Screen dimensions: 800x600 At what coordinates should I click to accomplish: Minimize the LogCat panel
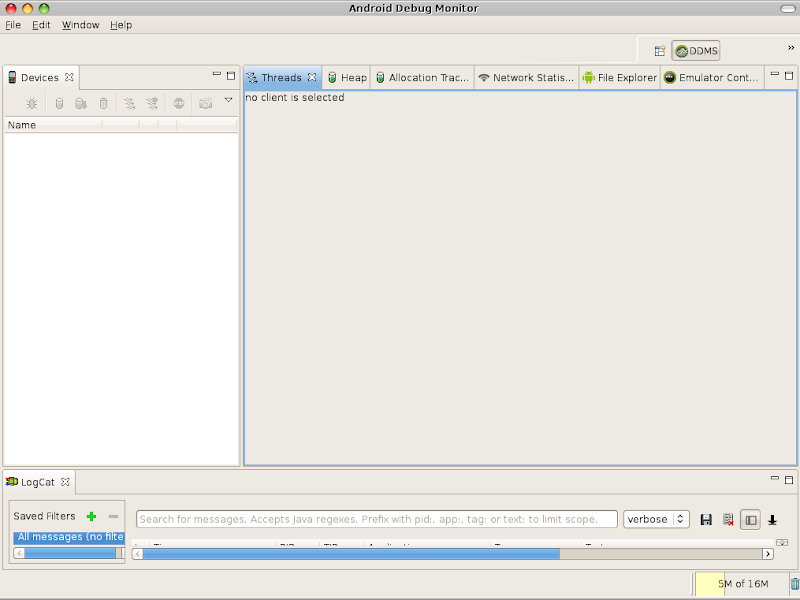(x=774, y=479)
